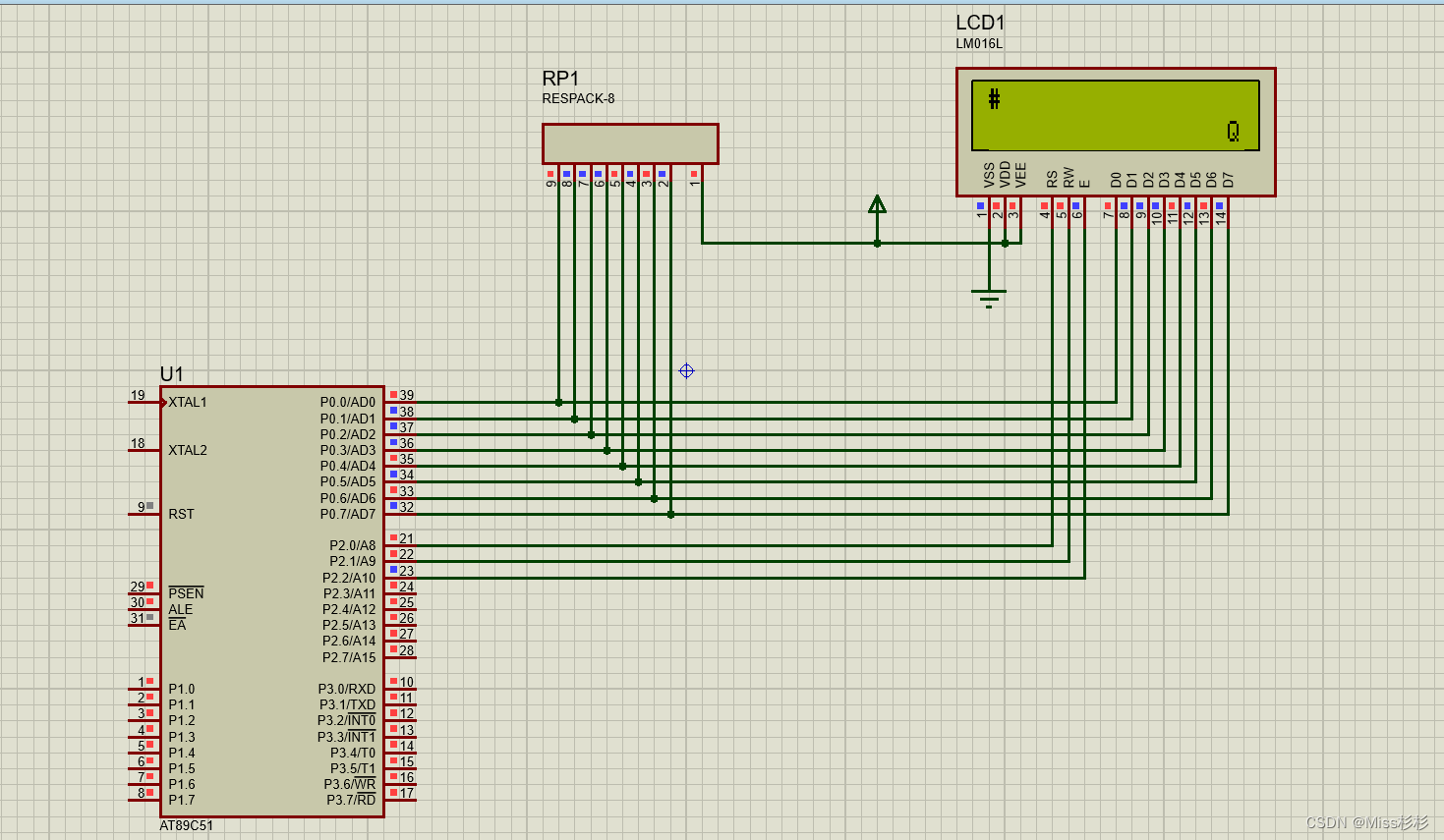This screenshot has height=840, width=1444.
Task: Click the P0.3/AD3 pin label
Action: click(x=348, y=450)
